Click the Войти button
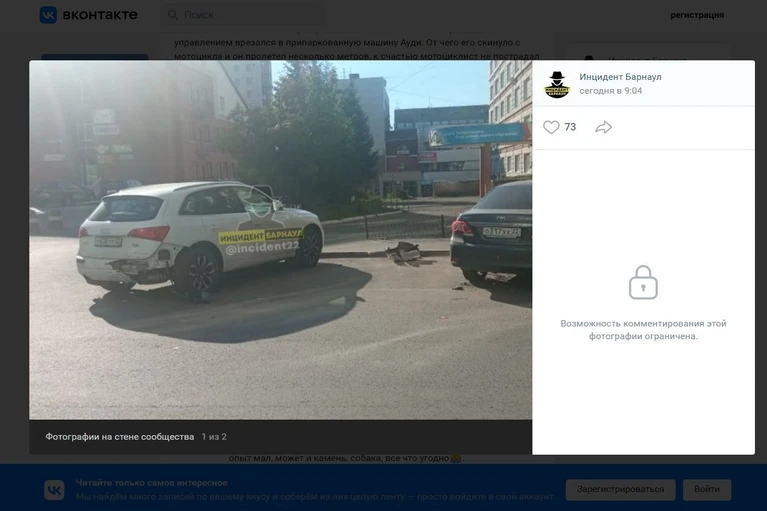This screenshot has height=511, width=767. pyautogui.click(x=707, y=489)
